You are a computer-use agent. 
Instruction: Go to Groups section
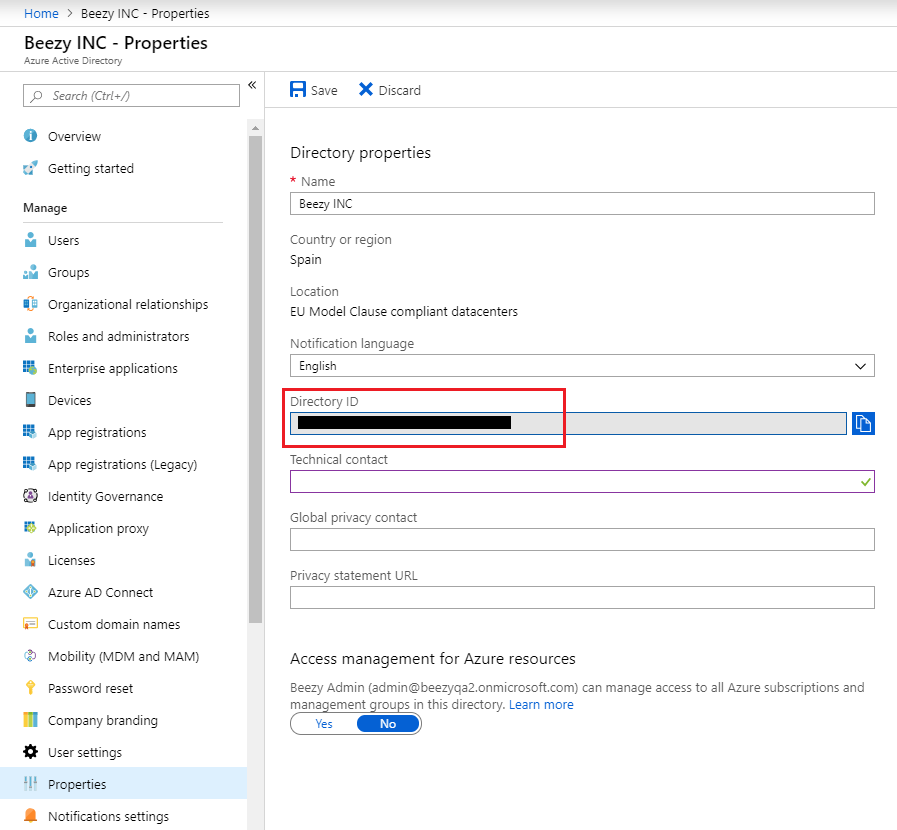click(69, 272)
